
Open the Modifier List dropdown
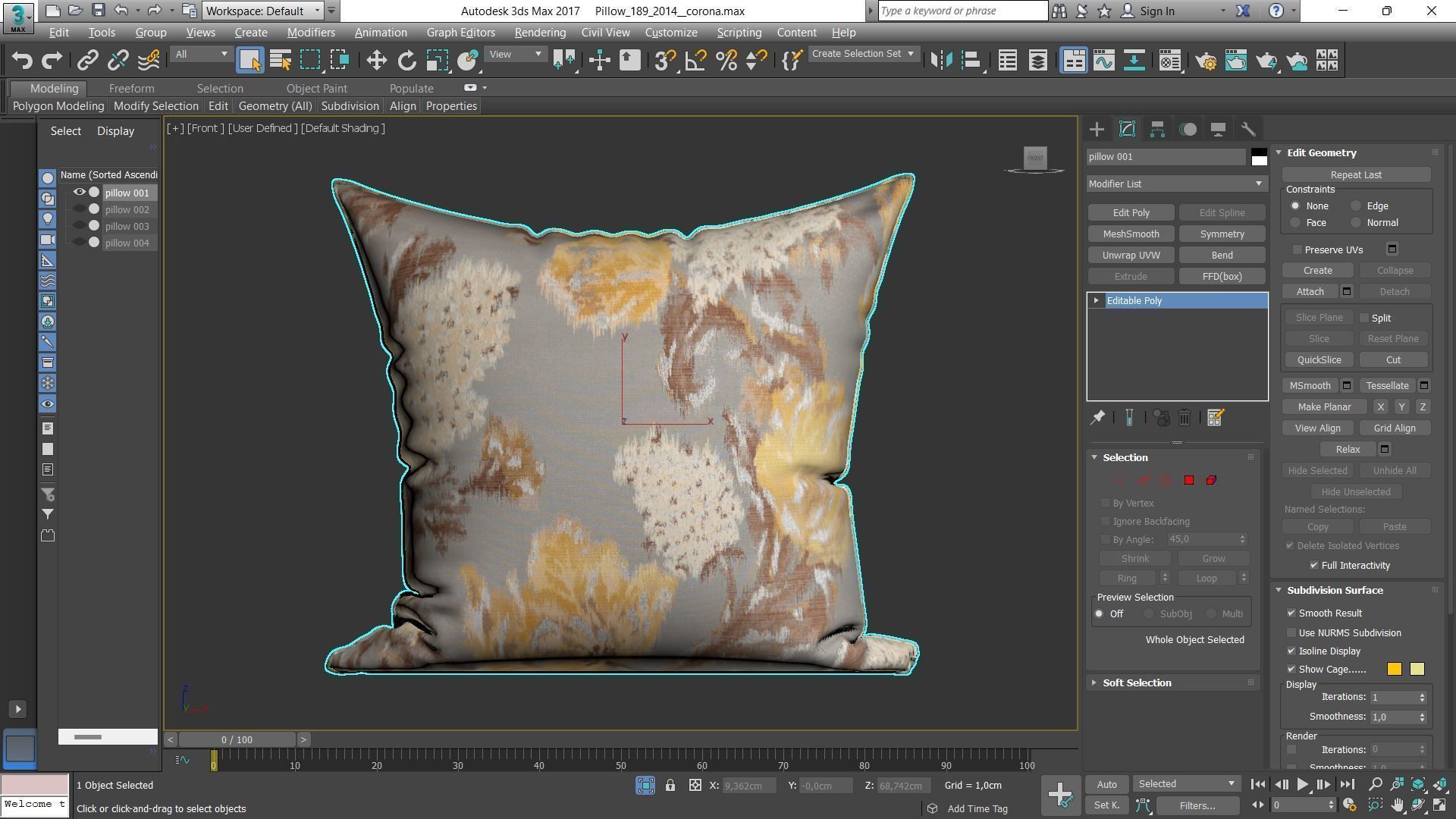[x=1176, y=184]
